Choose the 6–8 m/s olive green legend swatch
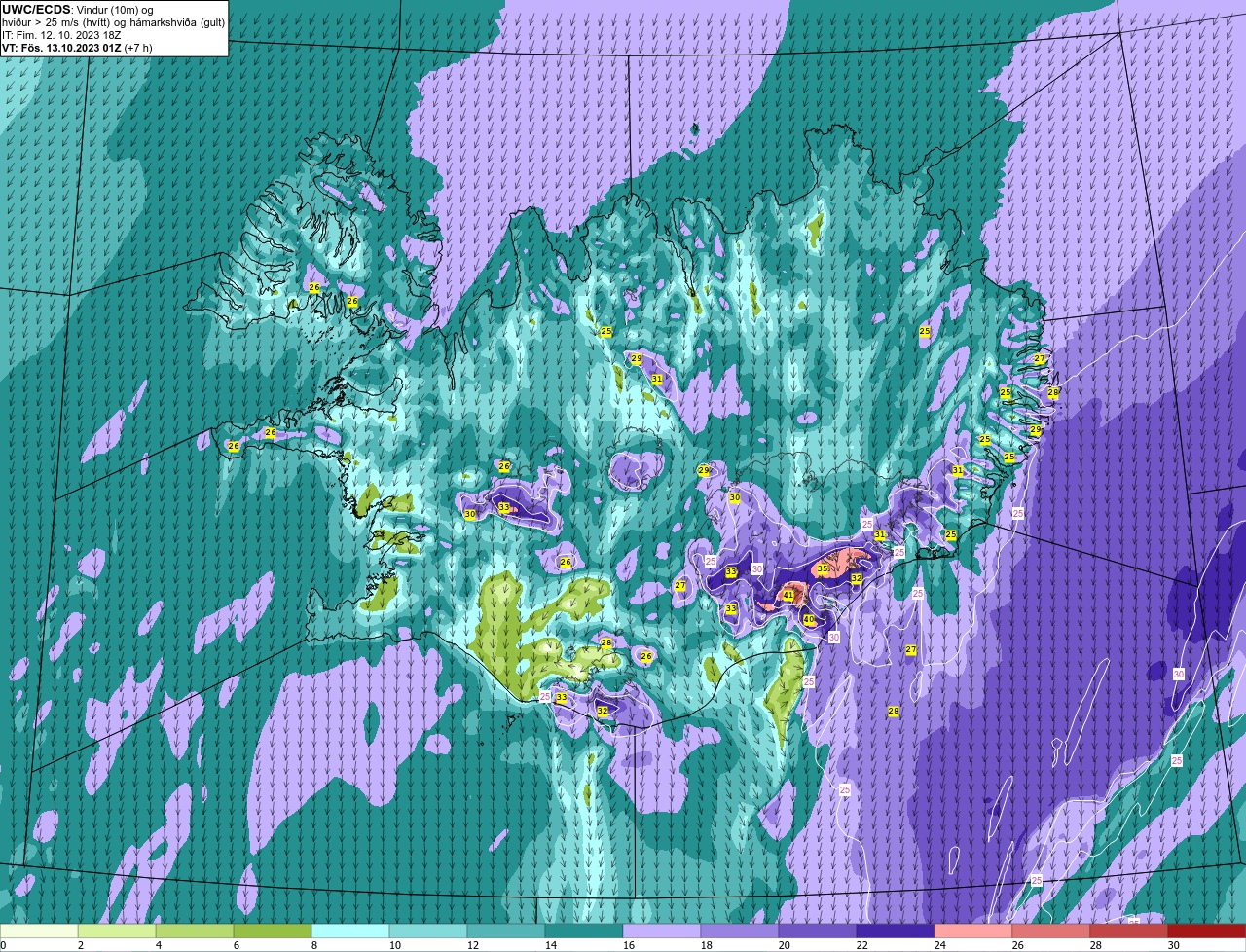This screenshot has width=1246, height=952. click(x=273, y=932)
